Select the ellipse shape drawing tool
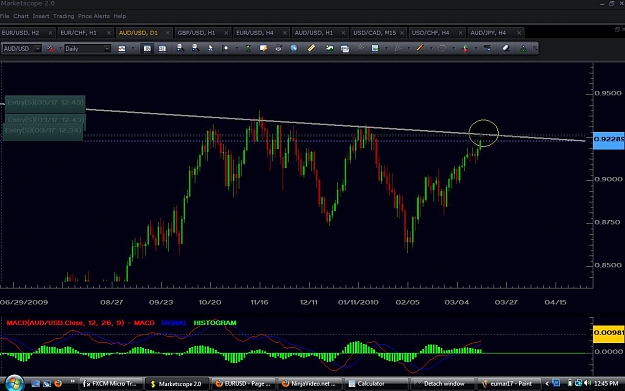The width and height of the screenshot is (625, 391). pos(442,48)
